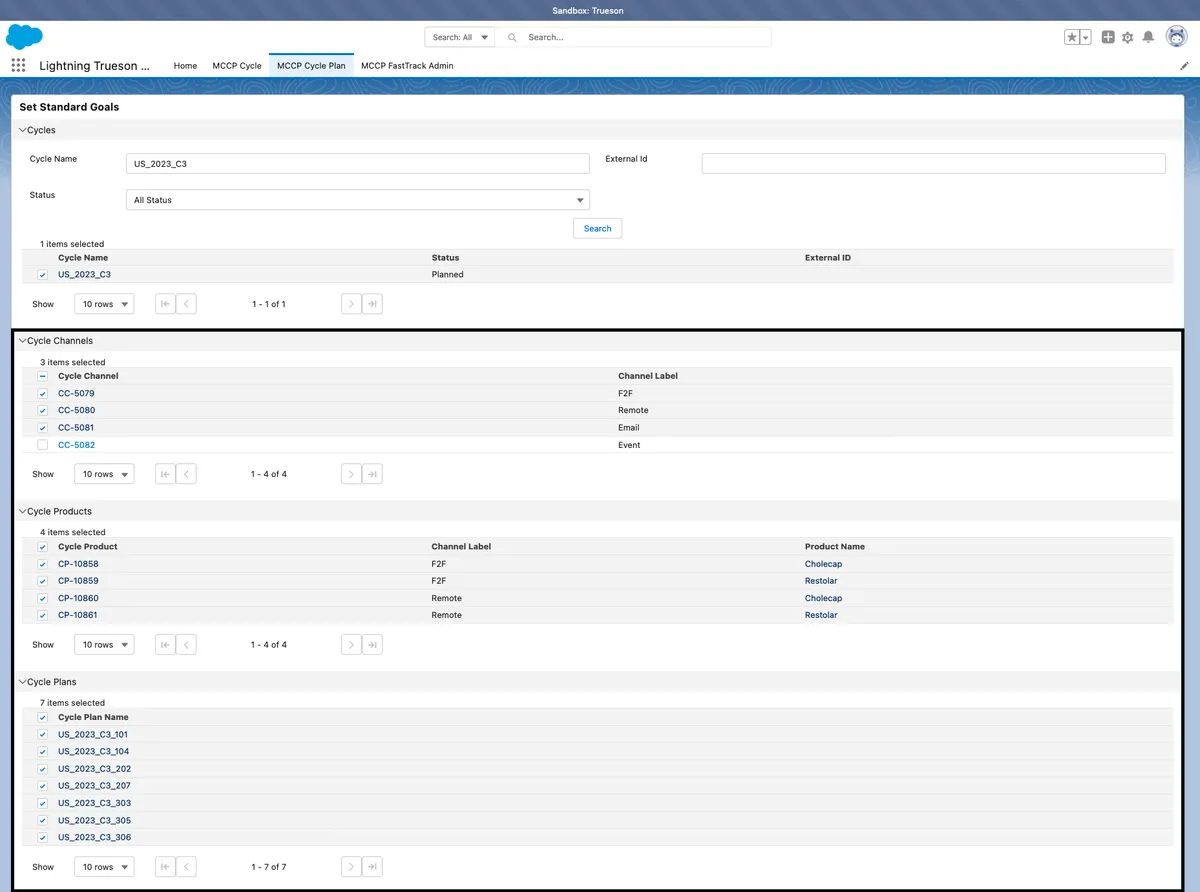Image resolution: width=1200 pixels, height=892 pixels.
Task: Click the pencil edit navigation icon
Action: (1185, 65)
